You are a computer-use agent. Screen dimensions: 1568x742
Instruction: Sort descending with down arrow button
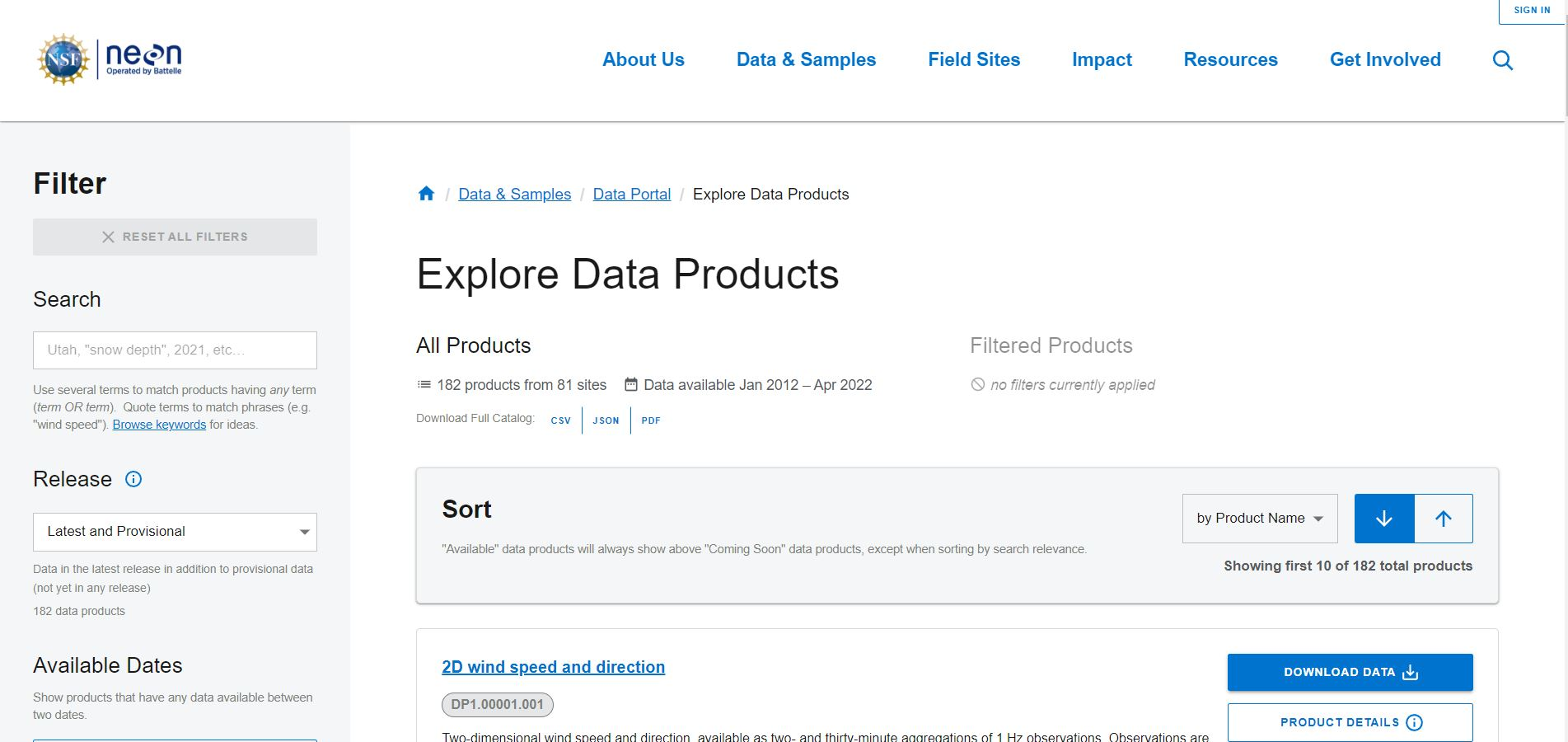[1383, 519]
